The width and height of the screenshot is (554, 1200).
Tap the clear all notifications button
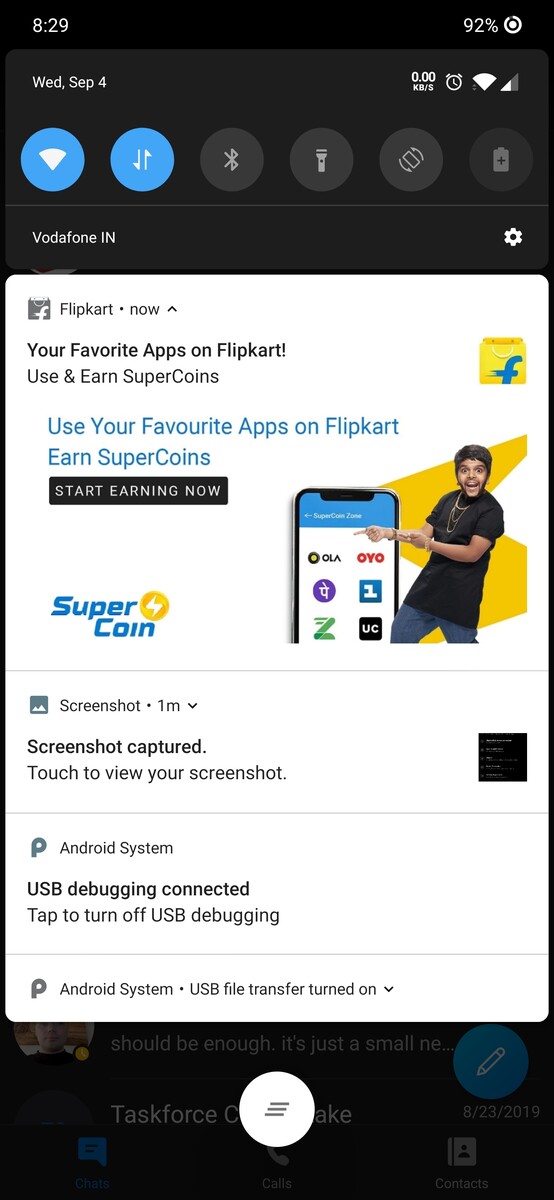pyautogui.click(x=277, y=1108)
